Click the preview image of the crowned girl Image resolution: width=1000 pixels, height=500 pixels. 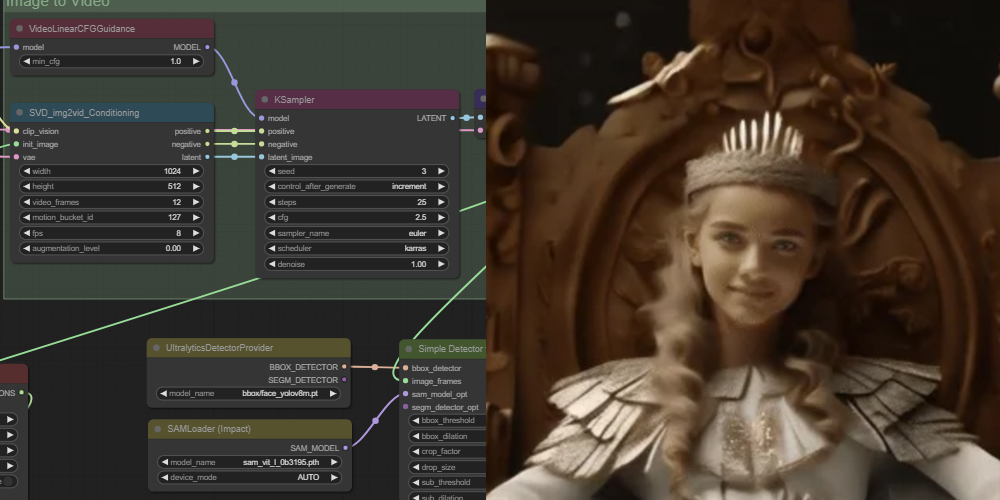pyautogui.click(x=743, y=250)
